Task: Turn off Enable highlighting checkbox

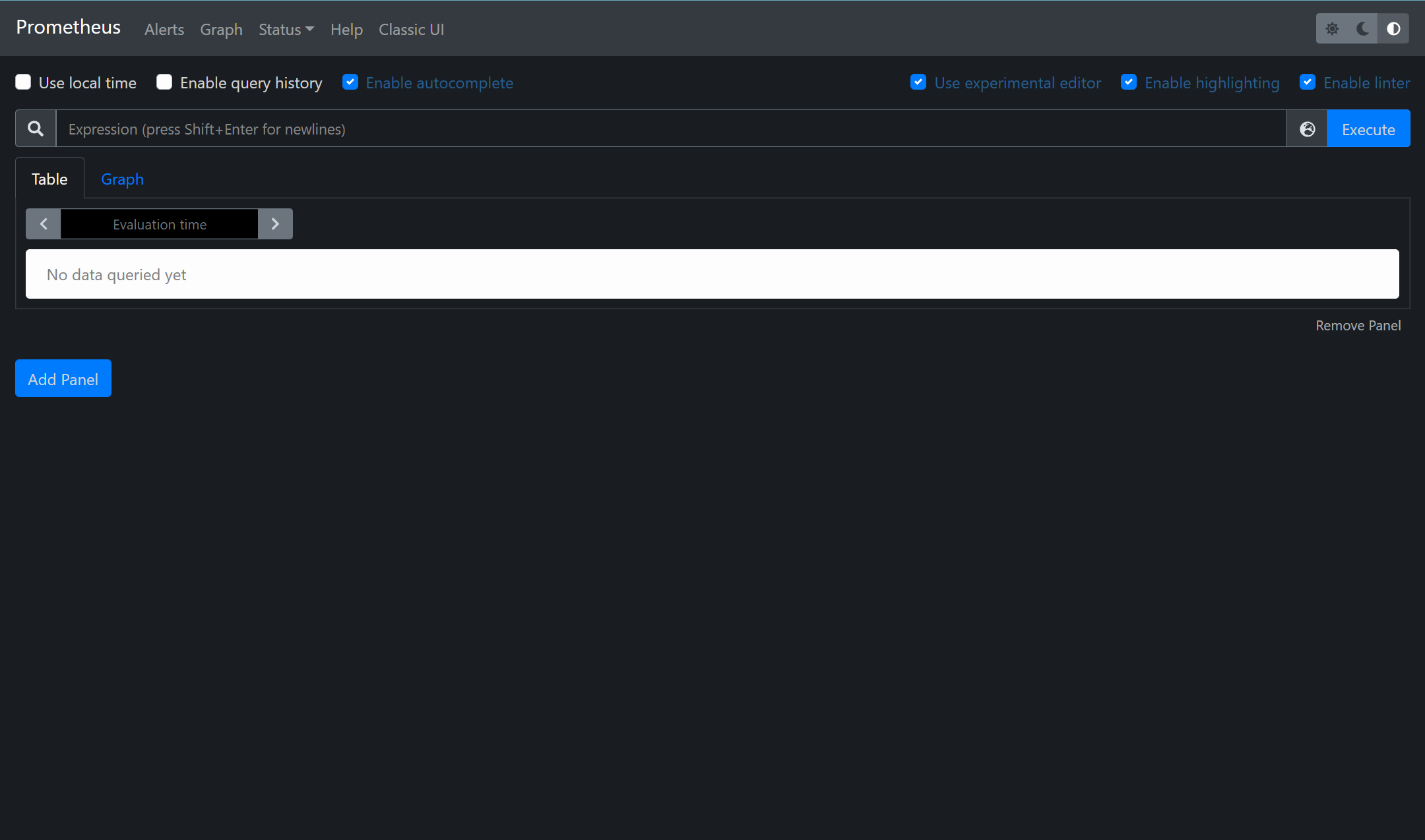Action: [1128, 82]
